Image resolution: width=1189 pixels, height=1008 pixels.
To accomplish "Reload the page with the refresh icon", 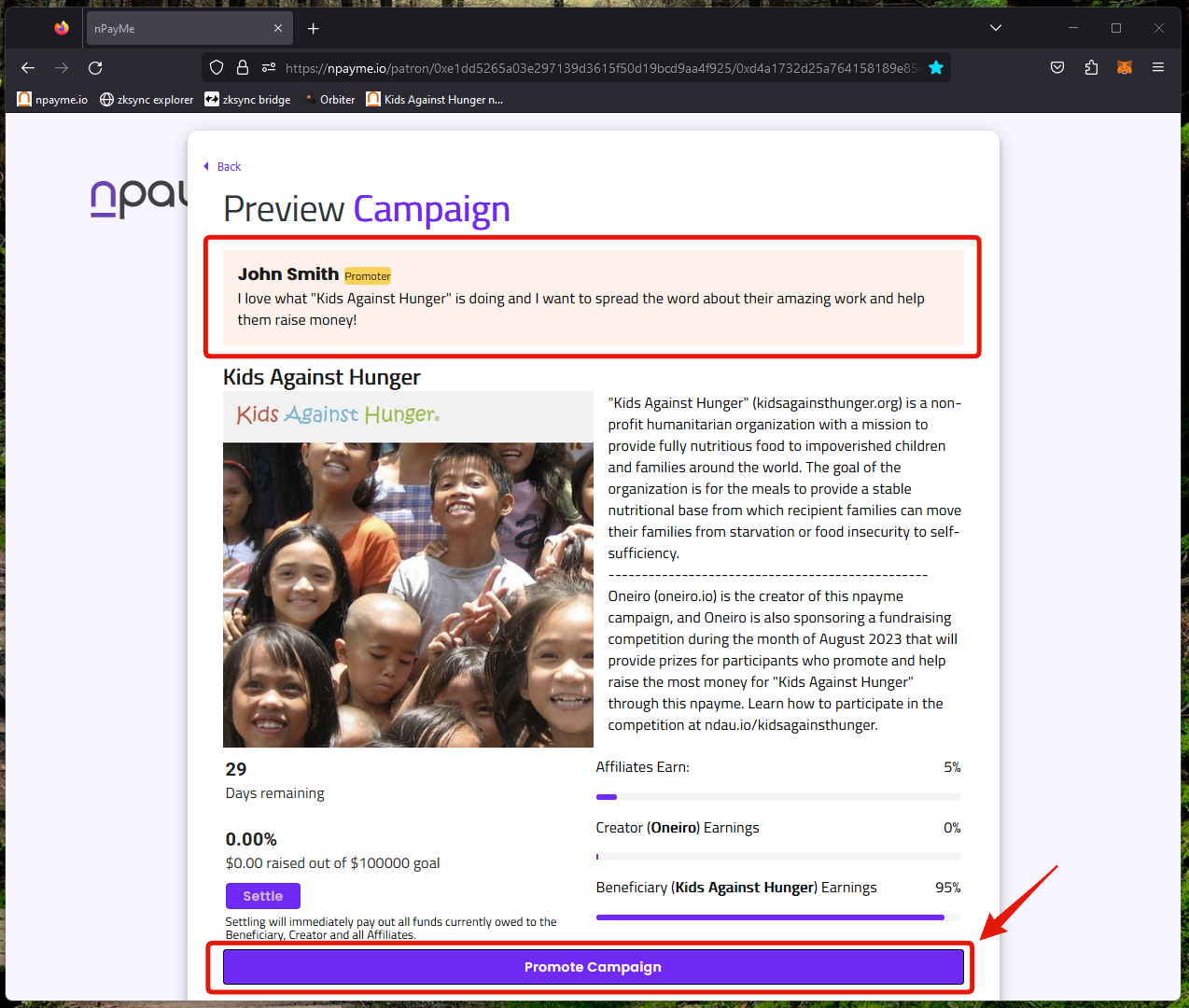I will 95,67.
